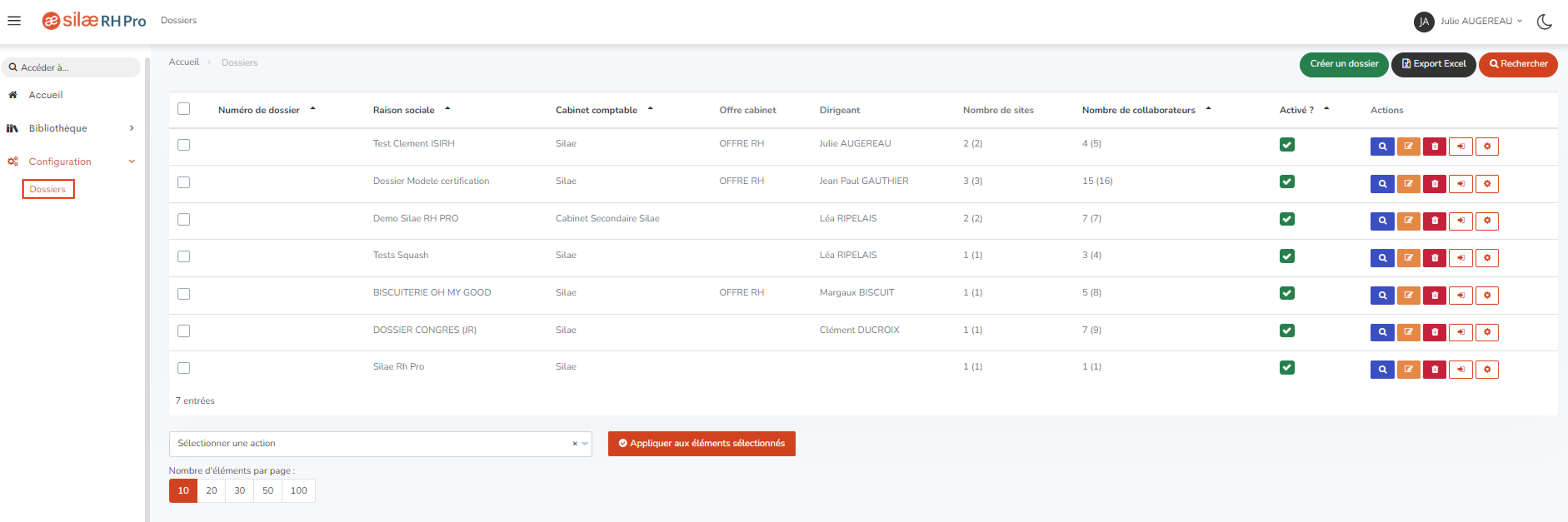Collapse the Configuration sidebar section
This screenshot has height=522, width=1568.
coord(71,162)
